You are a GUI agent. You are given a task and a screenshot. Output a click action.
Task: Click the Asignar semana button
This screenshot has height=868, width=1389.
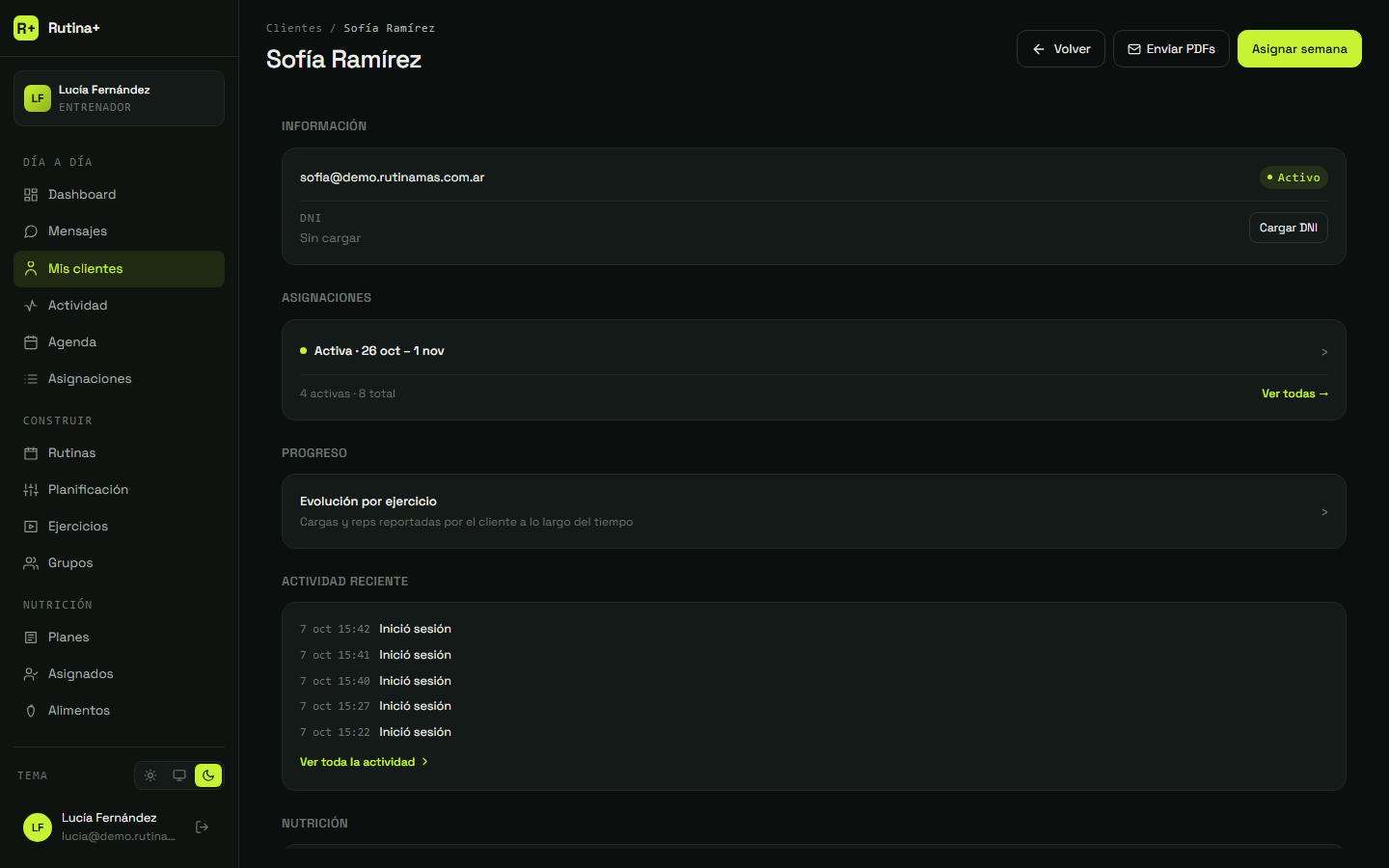1299,49
